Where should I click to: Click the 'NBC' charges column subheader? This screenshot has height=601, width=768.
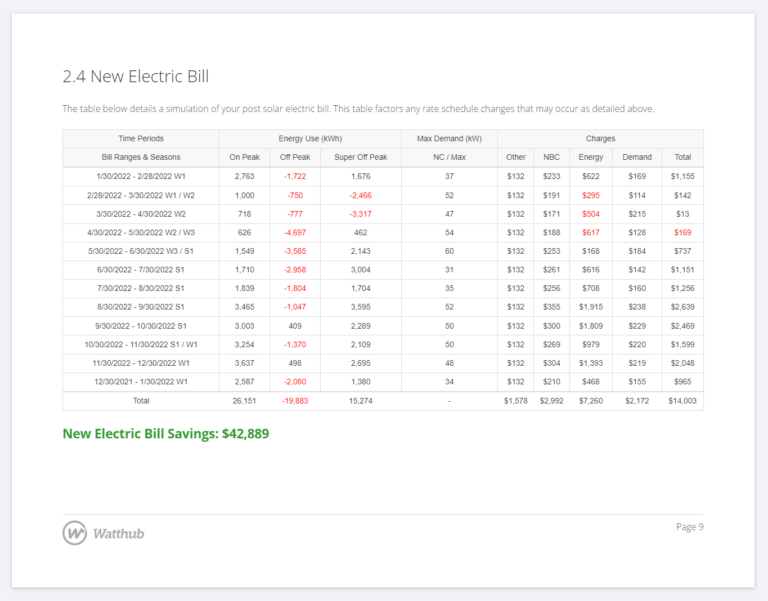coord(552,157)
